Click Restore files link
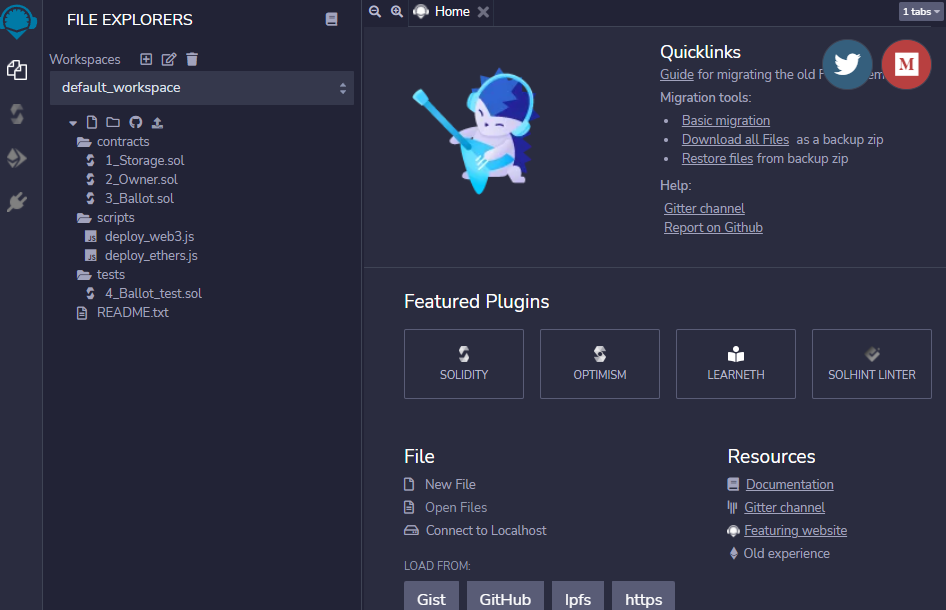The image size is (946, 610). pos(717,159)
